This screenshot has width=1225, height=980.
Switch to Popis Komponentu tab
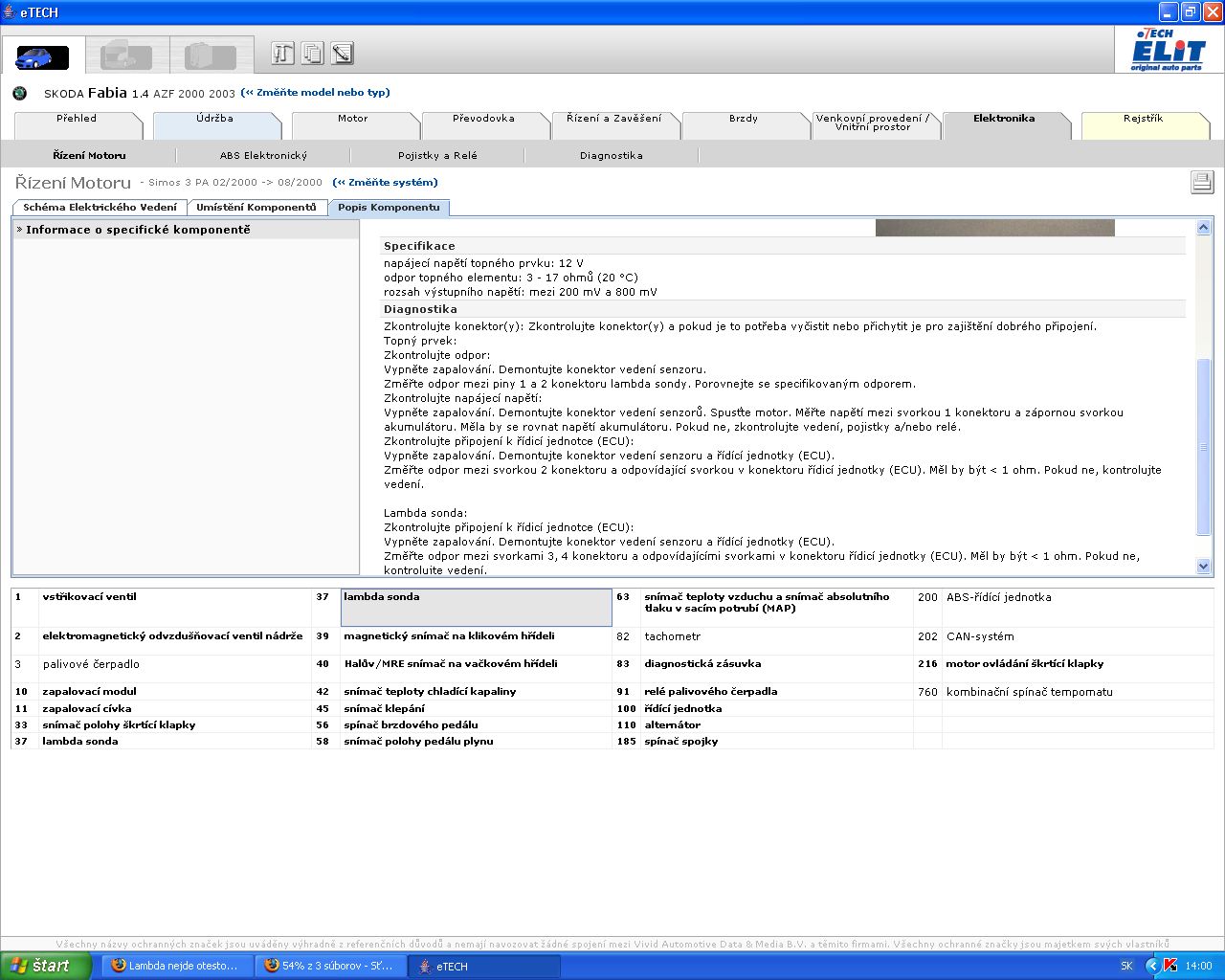tap(389, 207)
